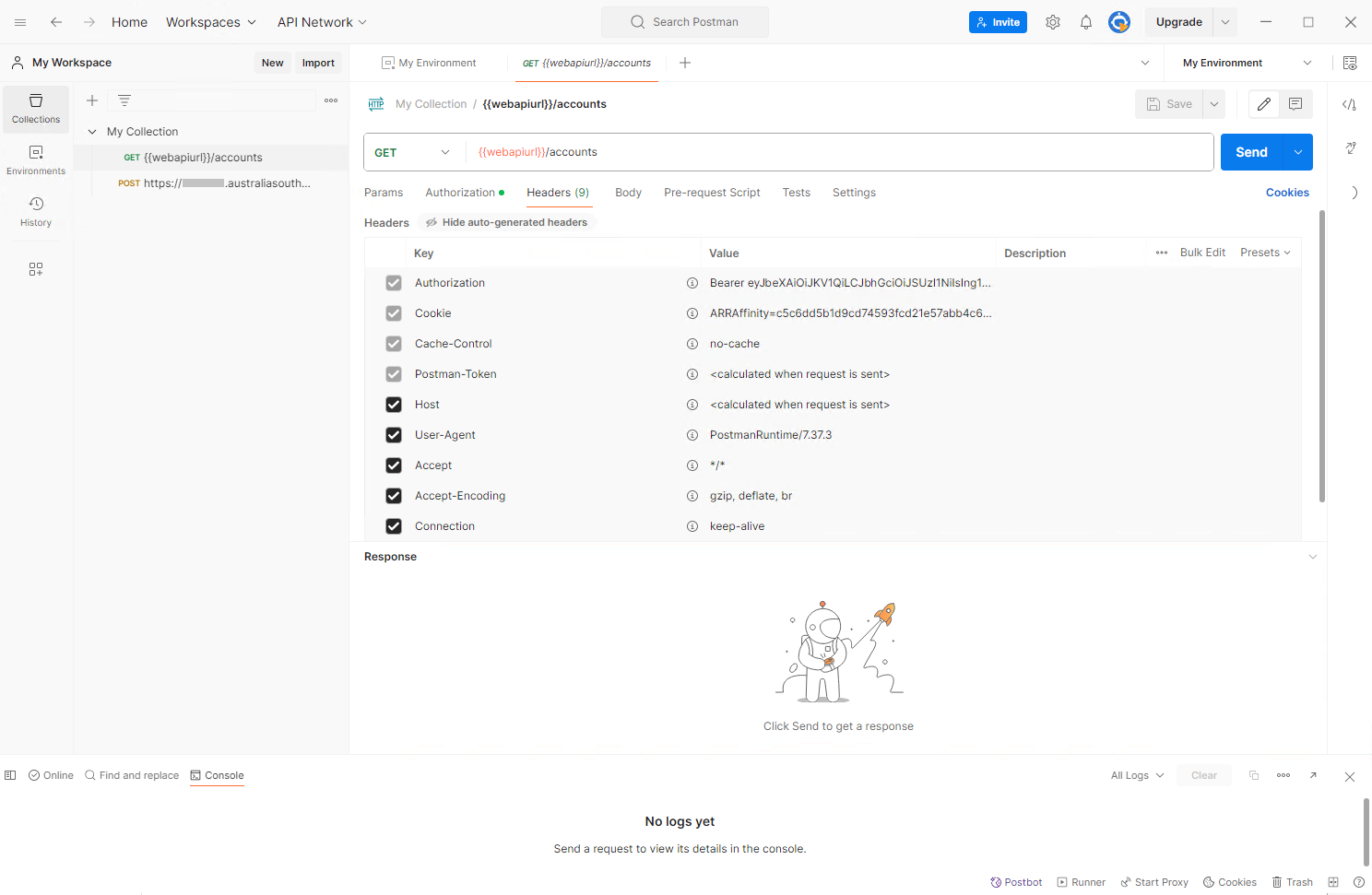Click the pencil edit icon
The width and height of the screenshot is (1372, 895).
[1264, 104]
